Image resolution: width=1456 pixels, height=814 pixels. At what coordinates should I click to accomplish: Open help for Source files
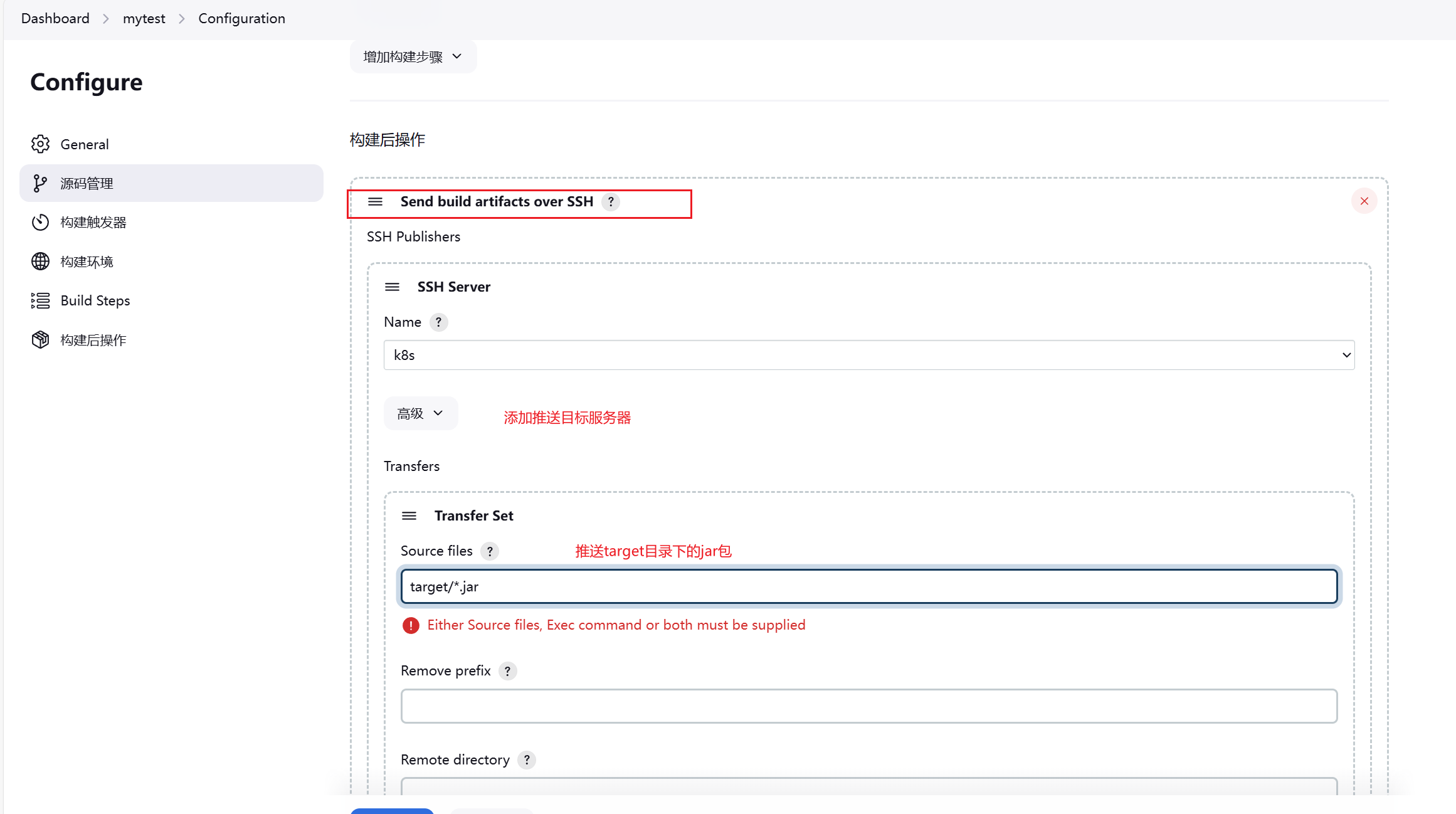490,551
